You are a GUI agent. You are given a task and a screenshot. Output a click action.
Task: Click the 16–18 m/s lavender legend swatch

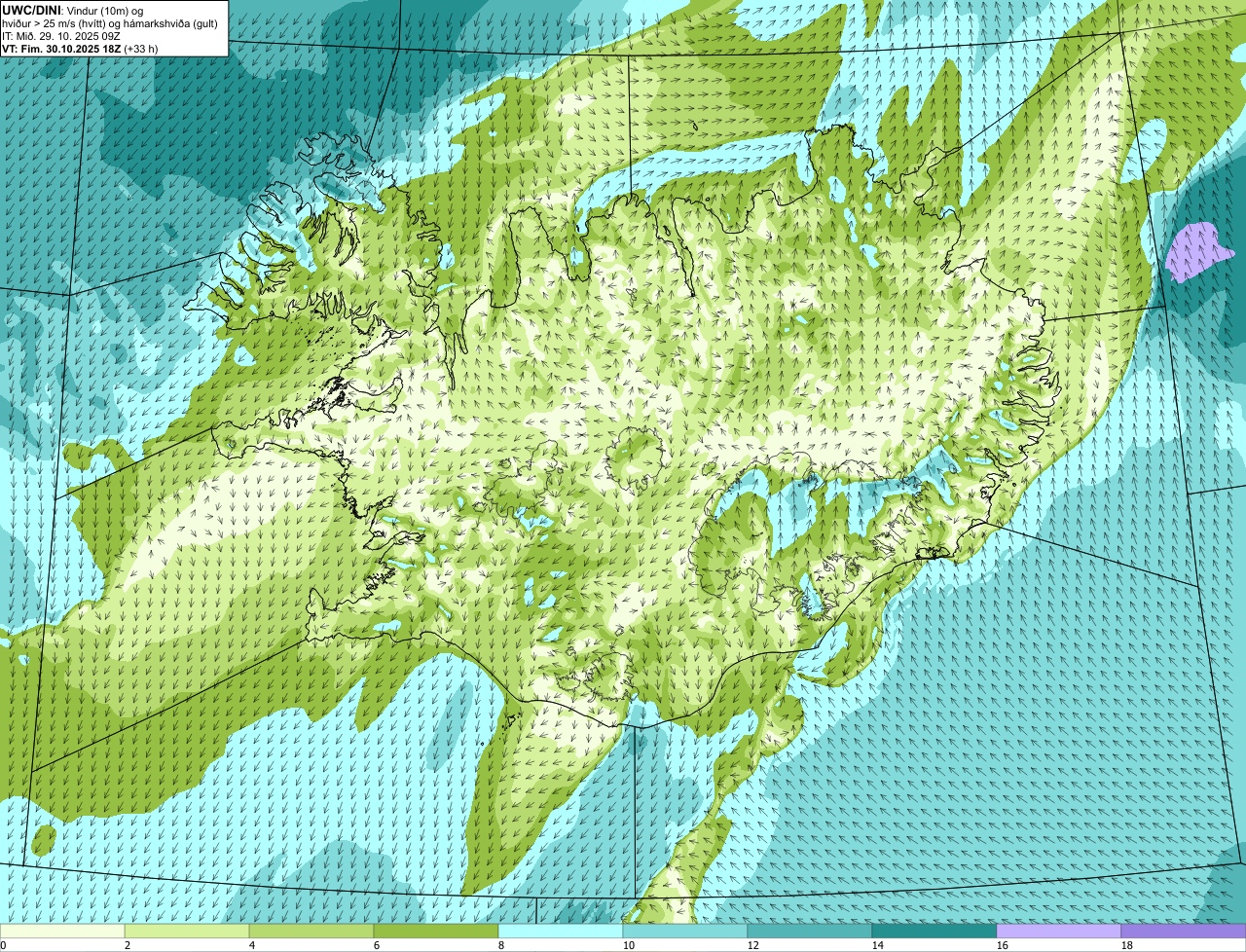(1059, 932)
